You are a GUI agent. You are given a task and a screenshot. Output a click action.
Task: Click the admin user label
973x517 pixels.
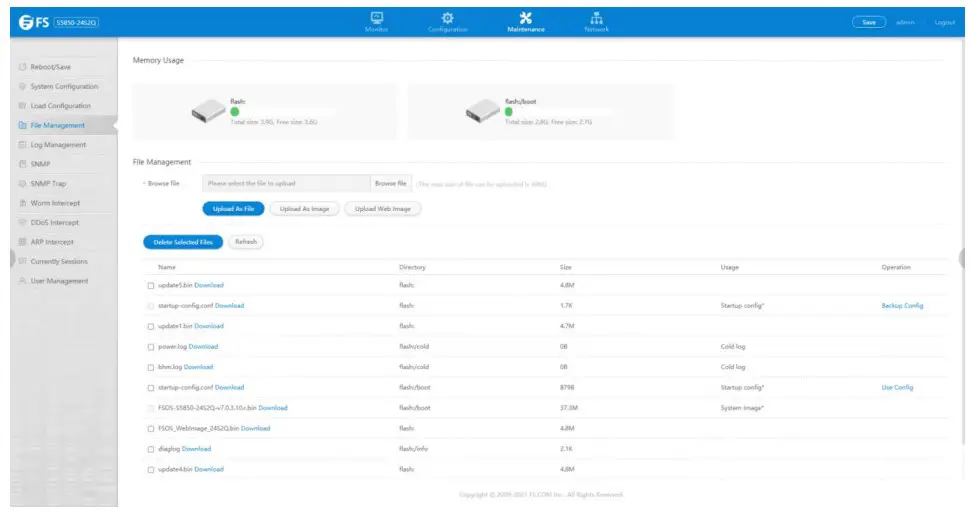click(905, 22)
